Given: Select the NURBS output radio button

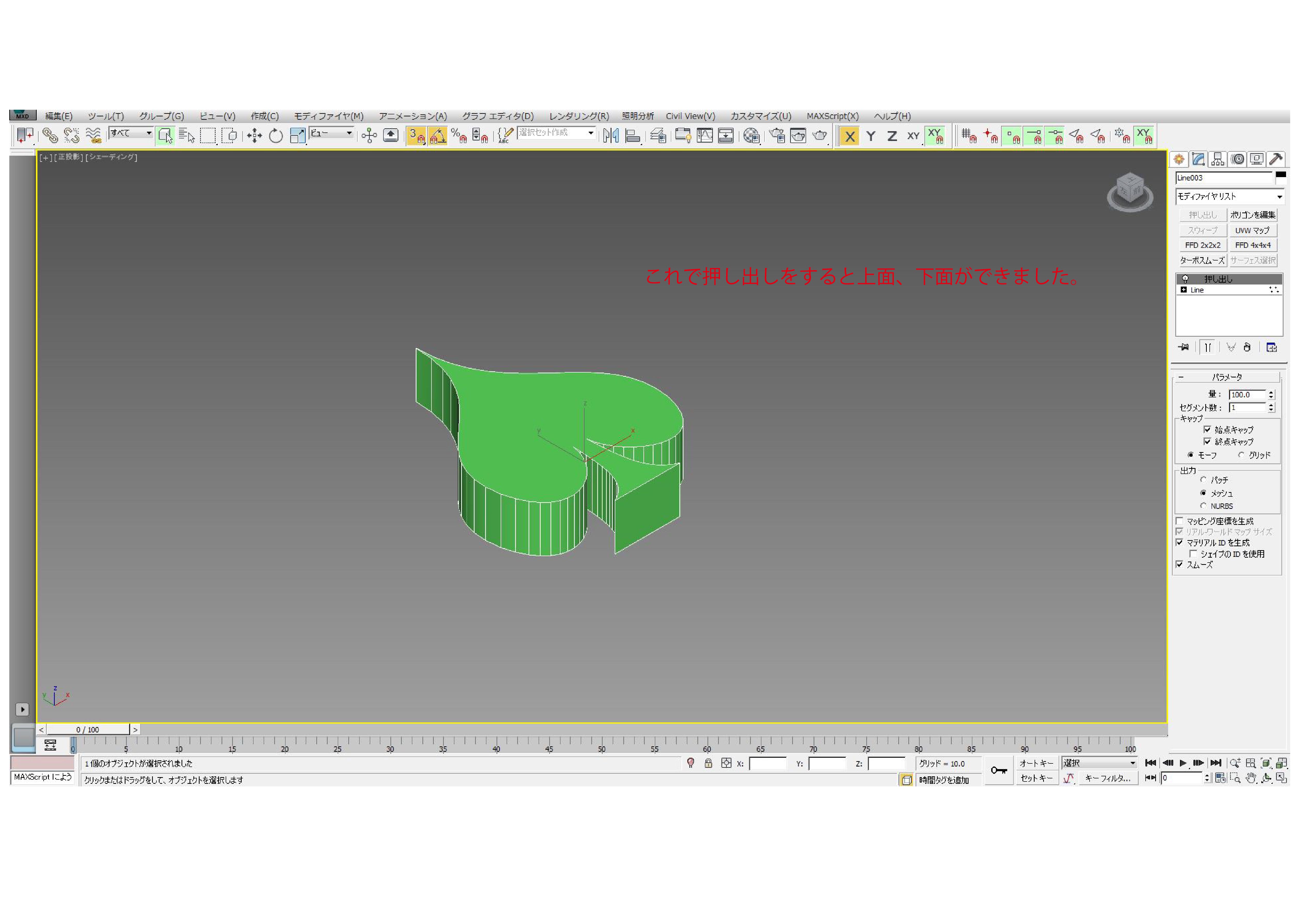Looking at the screenshot, I should (x=1203, y=506).
